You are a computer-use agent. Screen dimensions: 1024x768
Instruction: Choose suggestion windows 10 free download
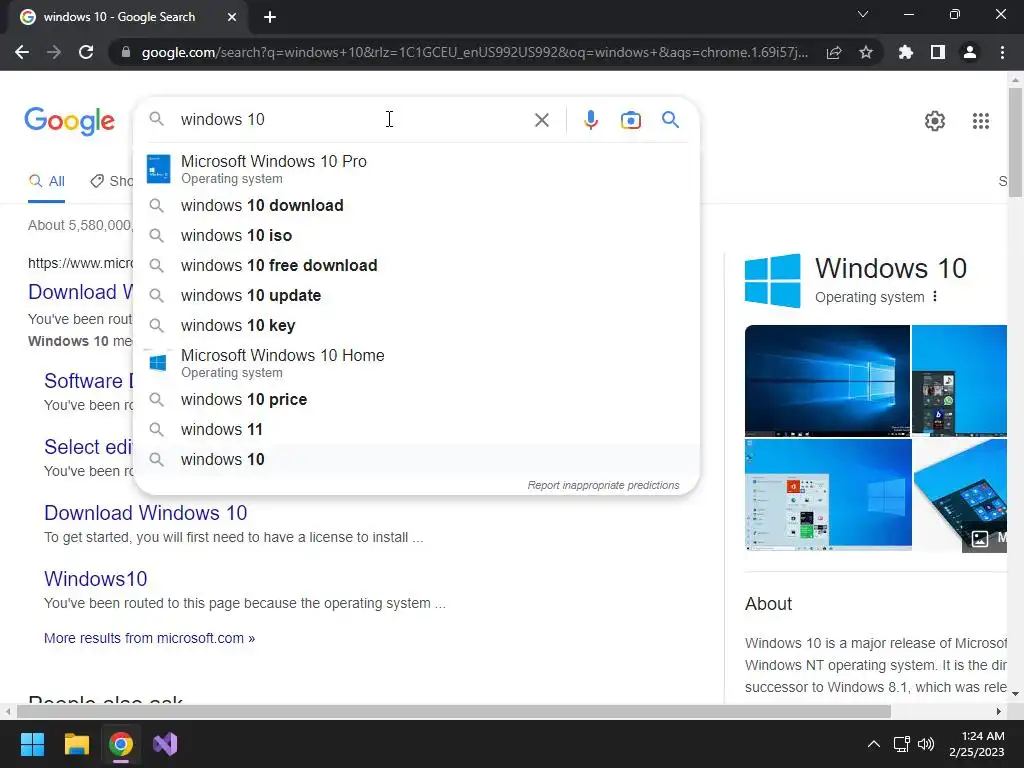tap(417, 265)
